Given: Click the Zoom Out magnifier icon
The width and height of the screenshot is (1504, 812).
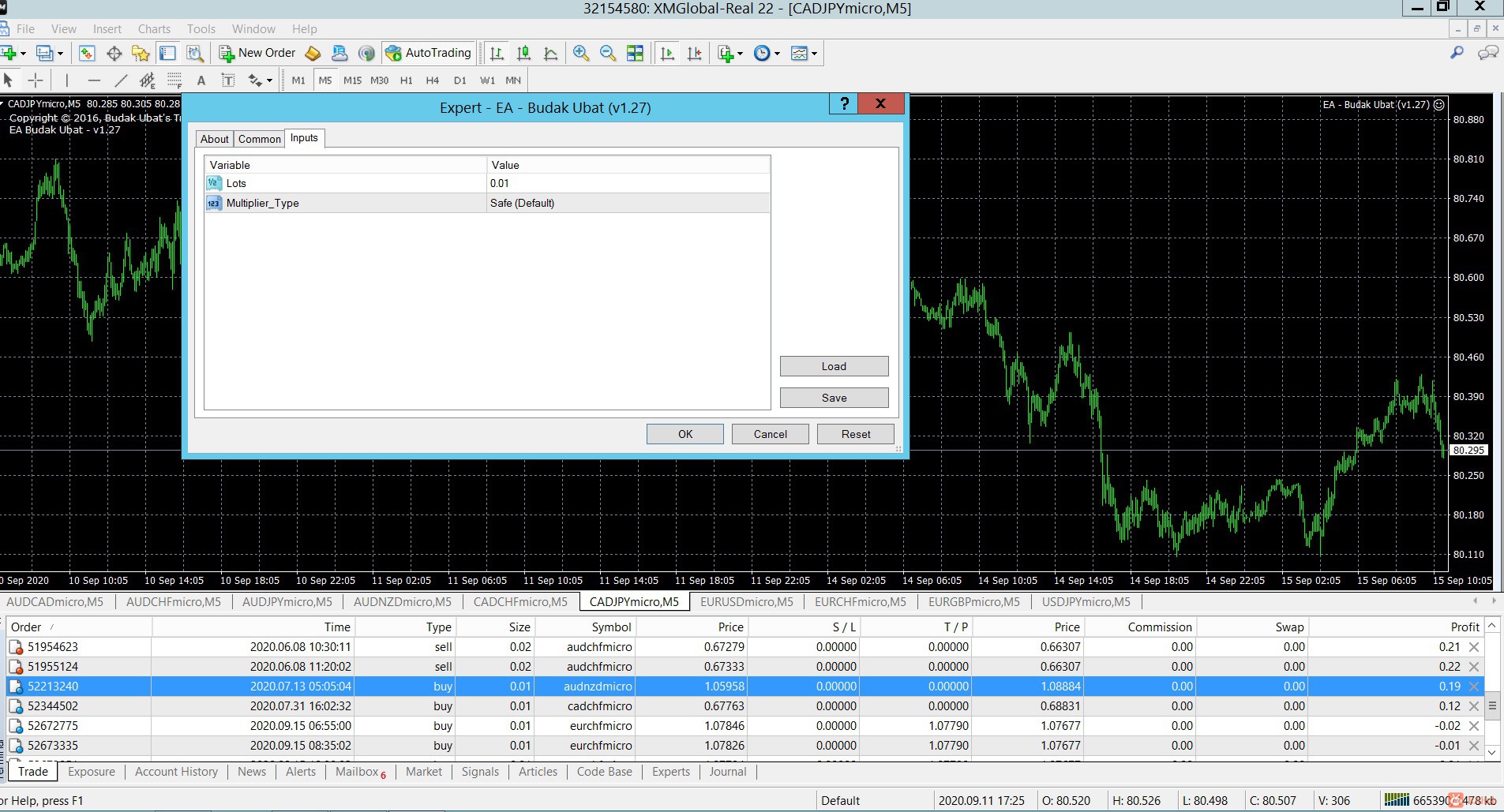Looking at the screenshot, I should coord(608,53).
